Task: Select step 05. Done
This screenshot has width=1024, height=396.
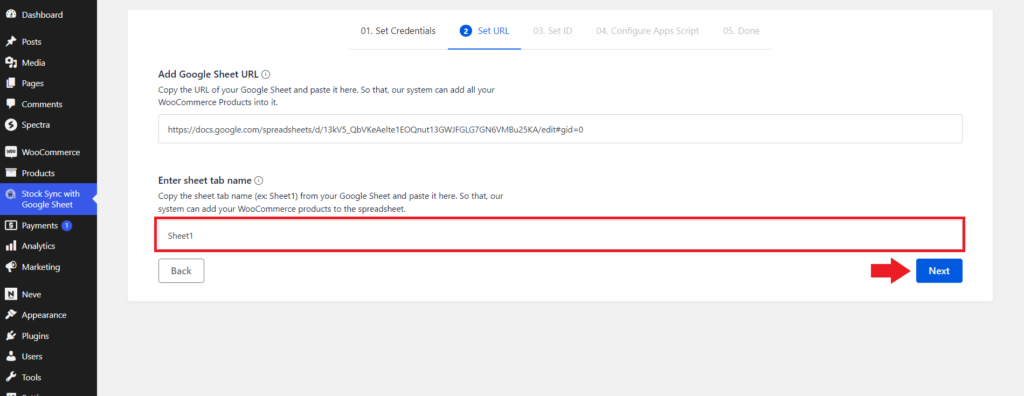Action: 741,31
